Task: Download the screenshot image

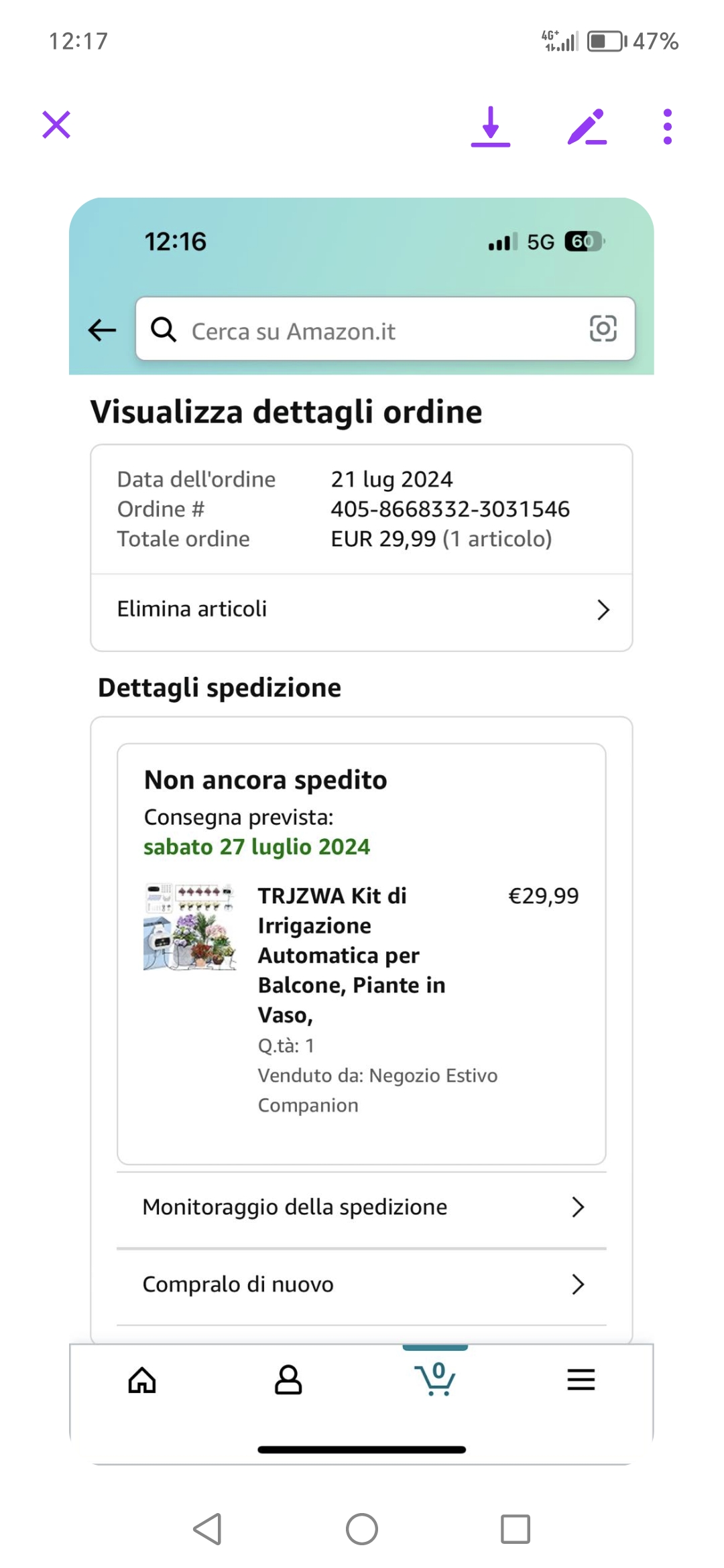Action: 491,126
